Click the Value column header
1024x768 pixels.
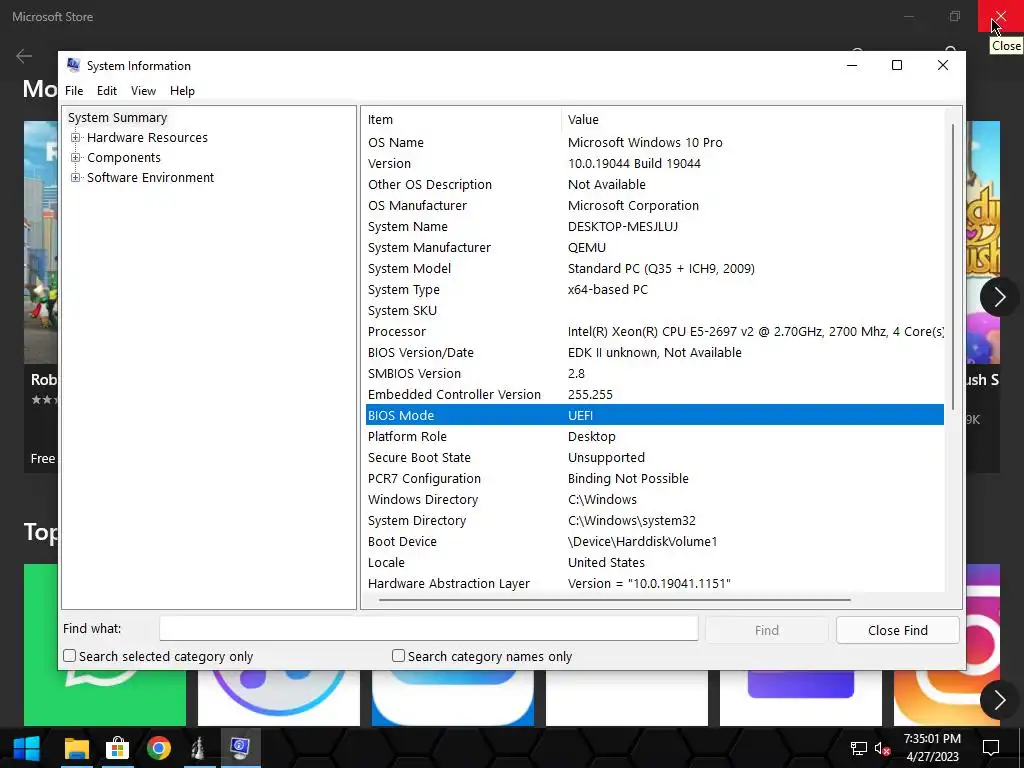tap(752, 120)
